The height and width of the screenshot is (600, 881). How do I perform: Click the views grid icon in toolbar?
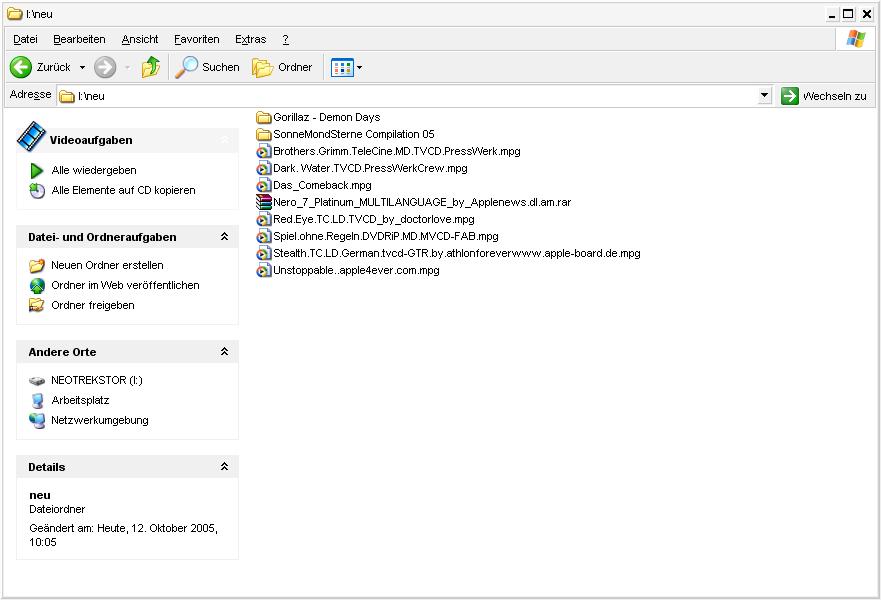[x=342, y=67]
